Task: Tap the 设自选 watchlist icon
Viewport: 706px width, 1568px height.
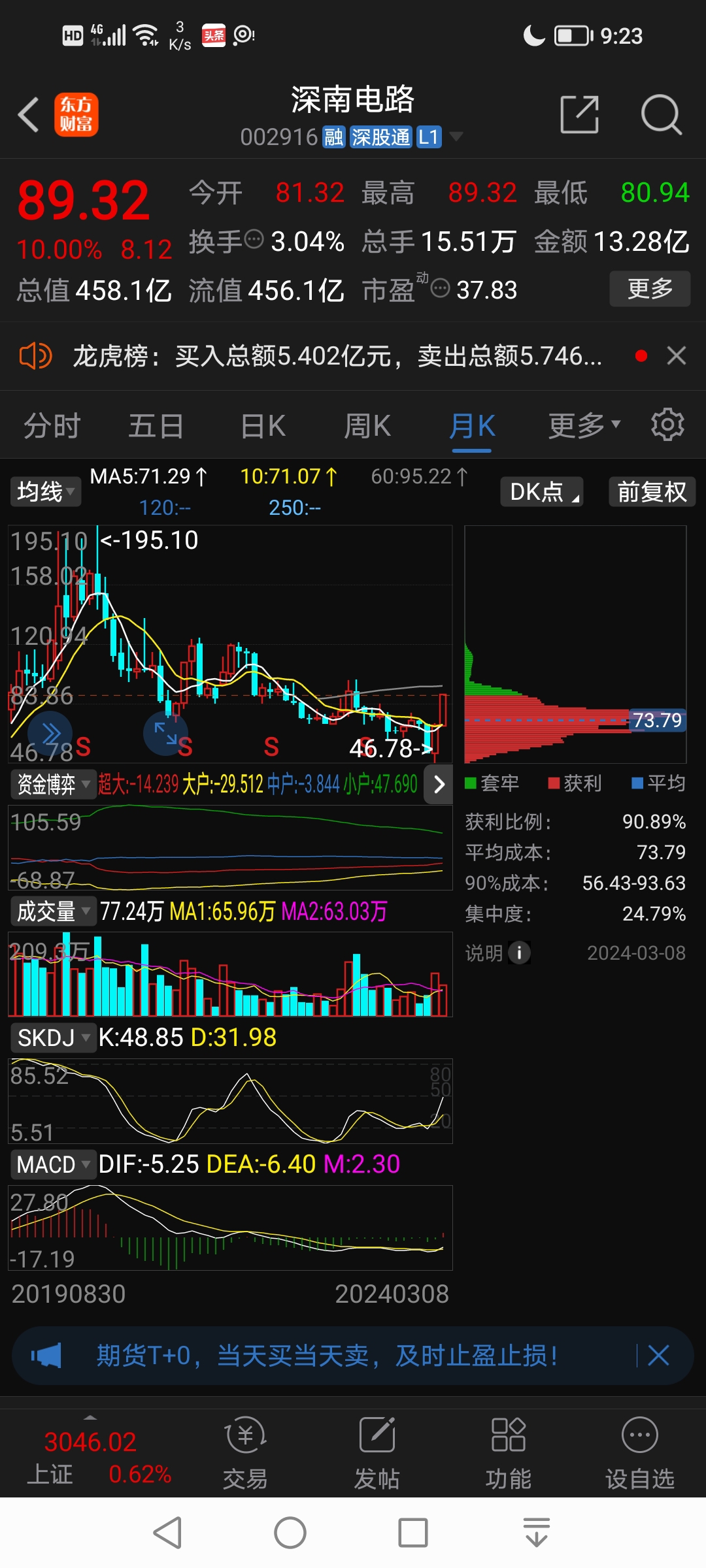Action: (x=639, y=1454)
